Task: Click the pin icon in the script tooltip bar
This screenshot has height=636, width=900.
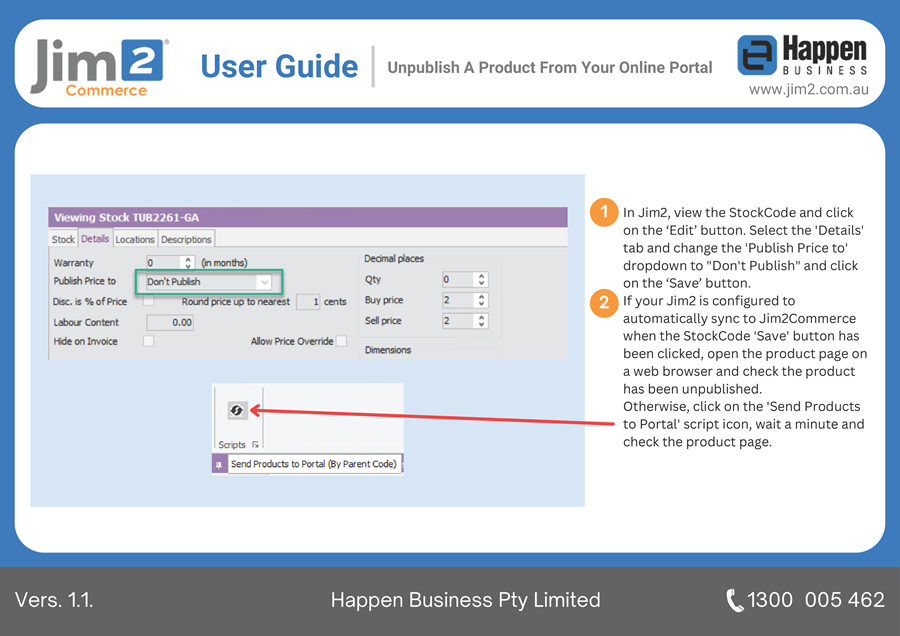Action: 220,464
